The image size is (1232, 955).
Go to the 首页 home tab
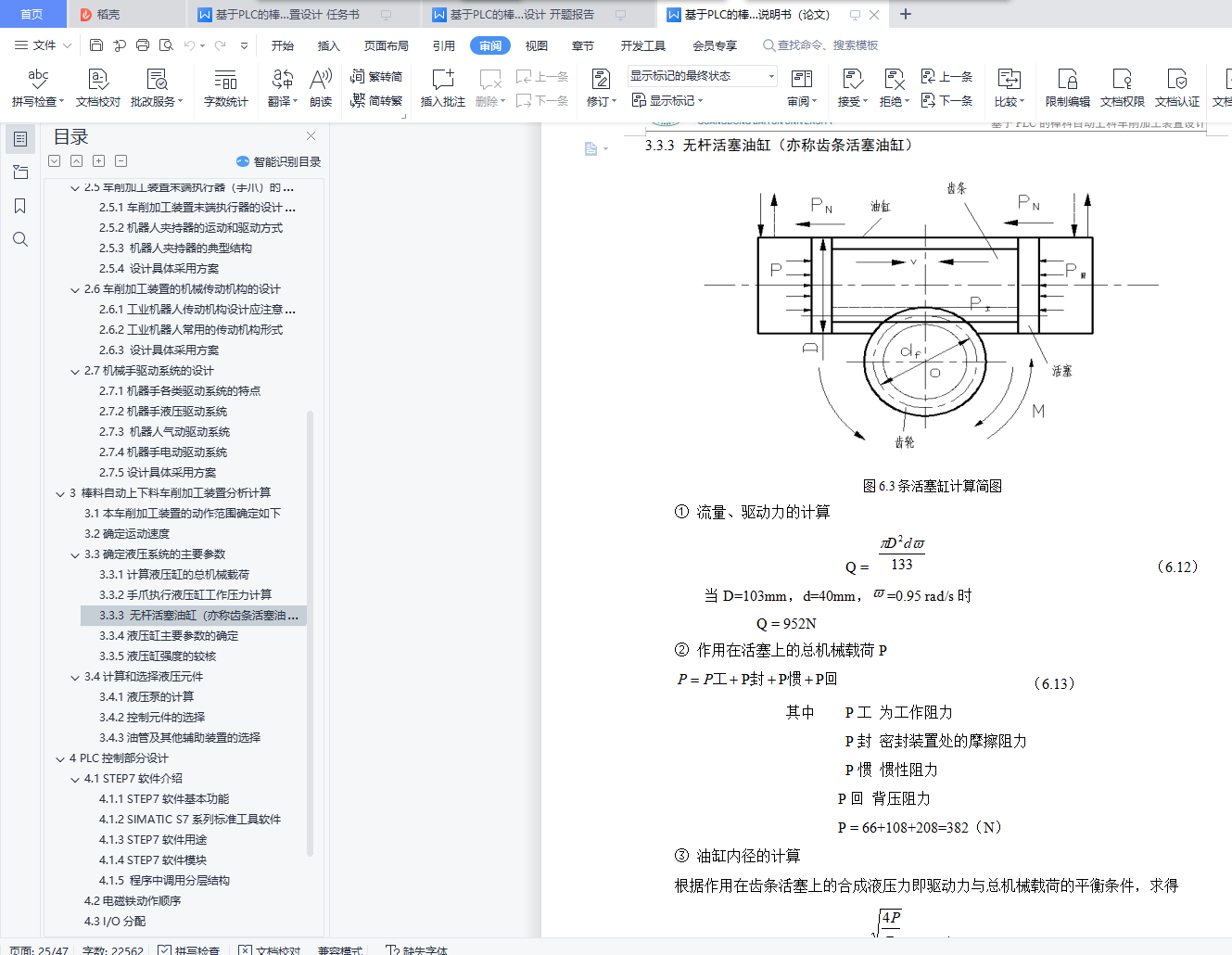pyautogui.click(x=32, y=14)
